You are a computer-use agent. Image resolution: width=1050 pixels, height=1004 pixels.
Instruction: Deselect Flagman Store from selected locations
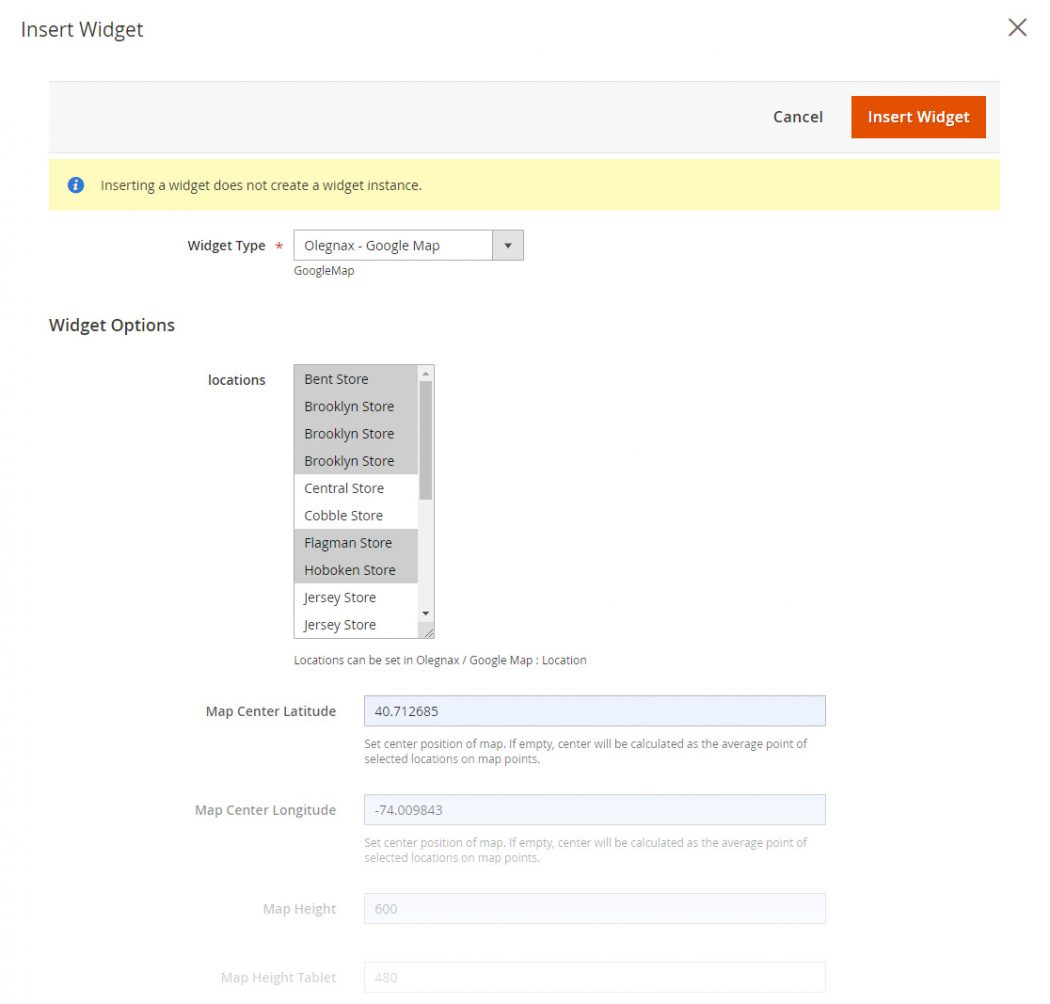(347, 542)
